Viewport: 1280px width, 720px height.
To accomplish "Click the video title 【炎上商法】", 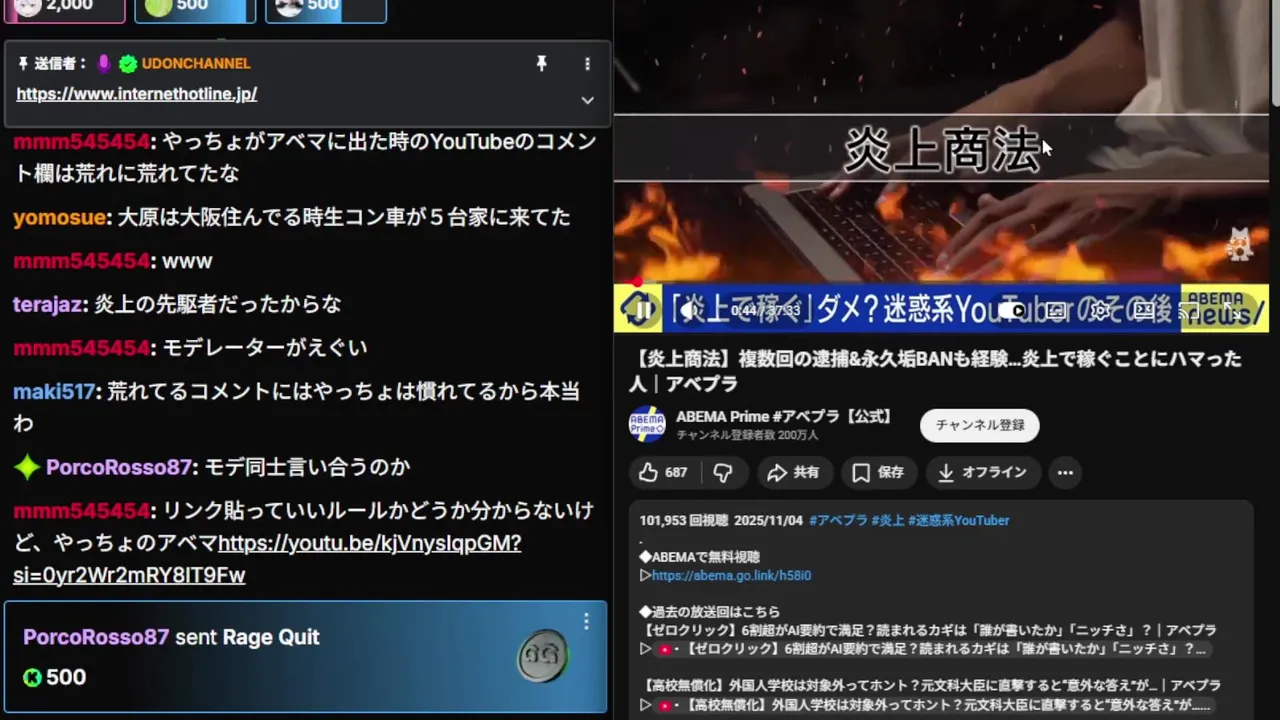I will point(935,371).
